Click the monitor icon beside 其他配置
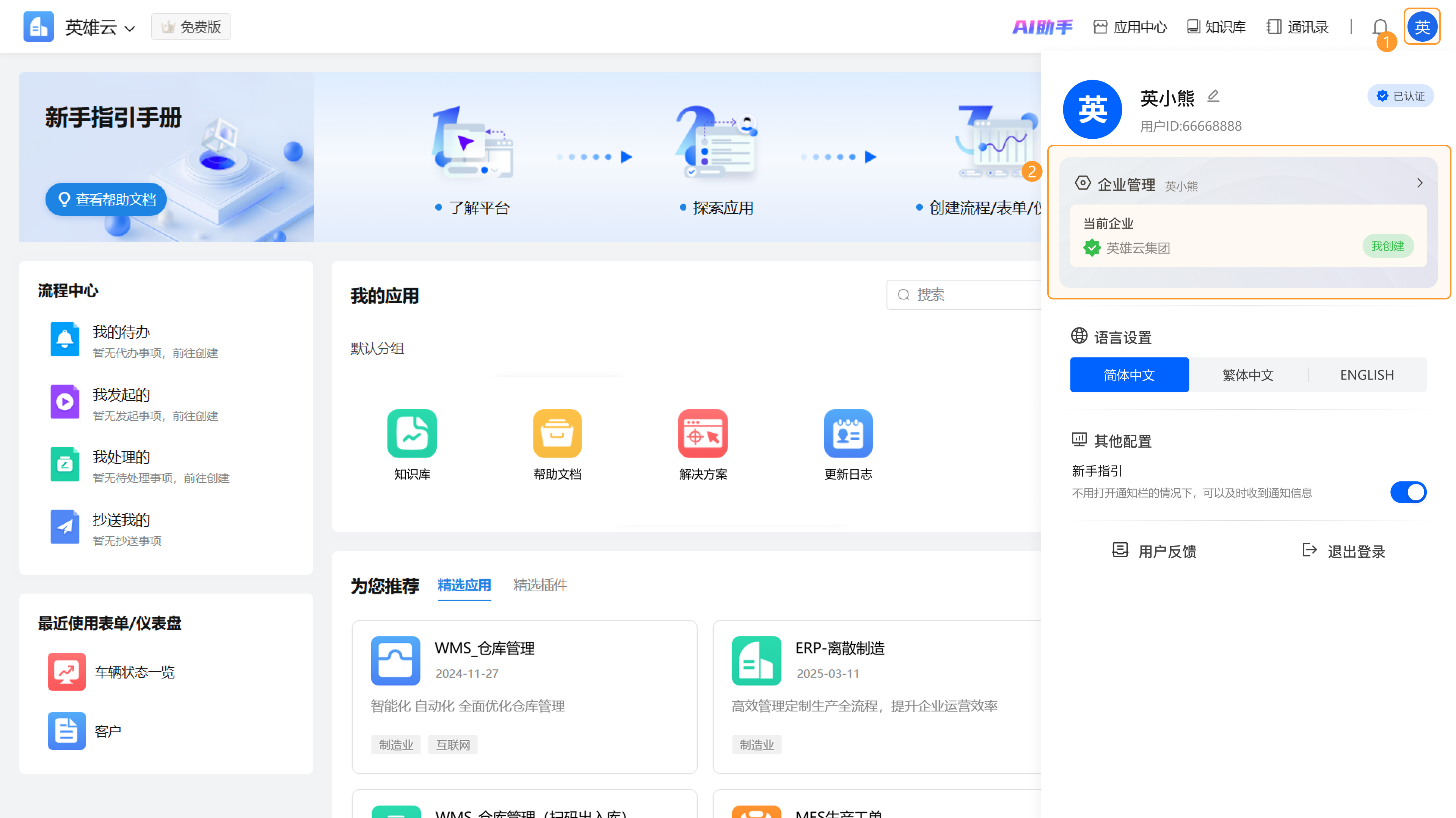The height and width of the screenshot is (818, 1456). (x=1079, y=439)
